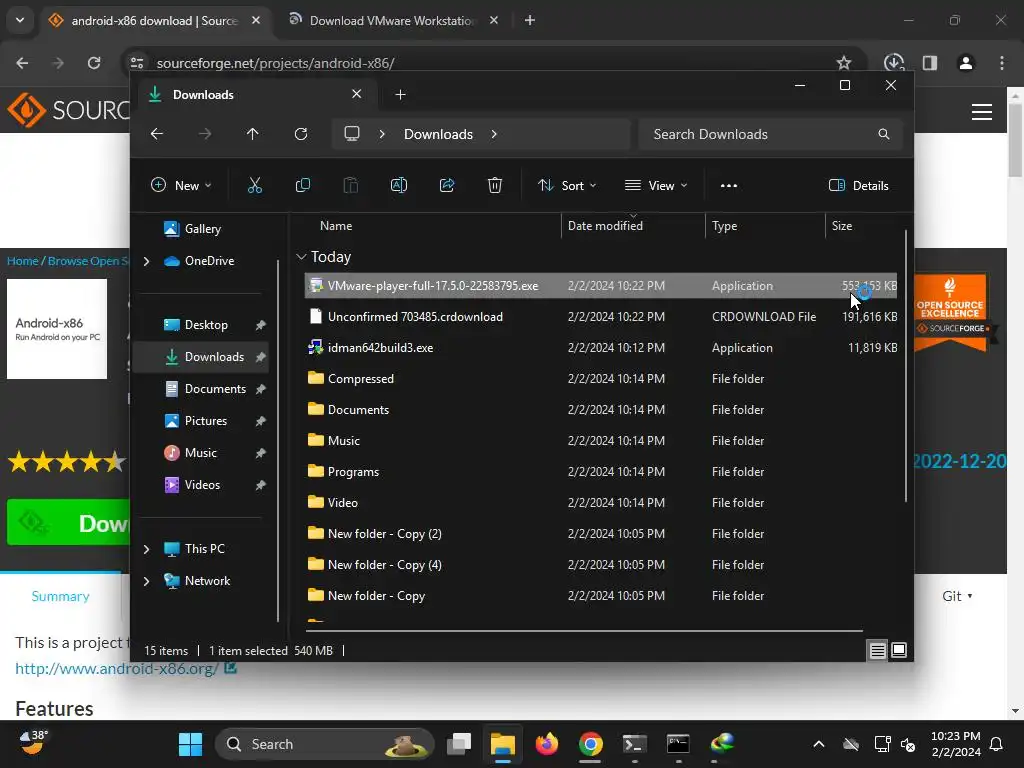Click the Share icon in Explorer toolbar
This screenshot has height=768, width=1024.
(447, 185)
